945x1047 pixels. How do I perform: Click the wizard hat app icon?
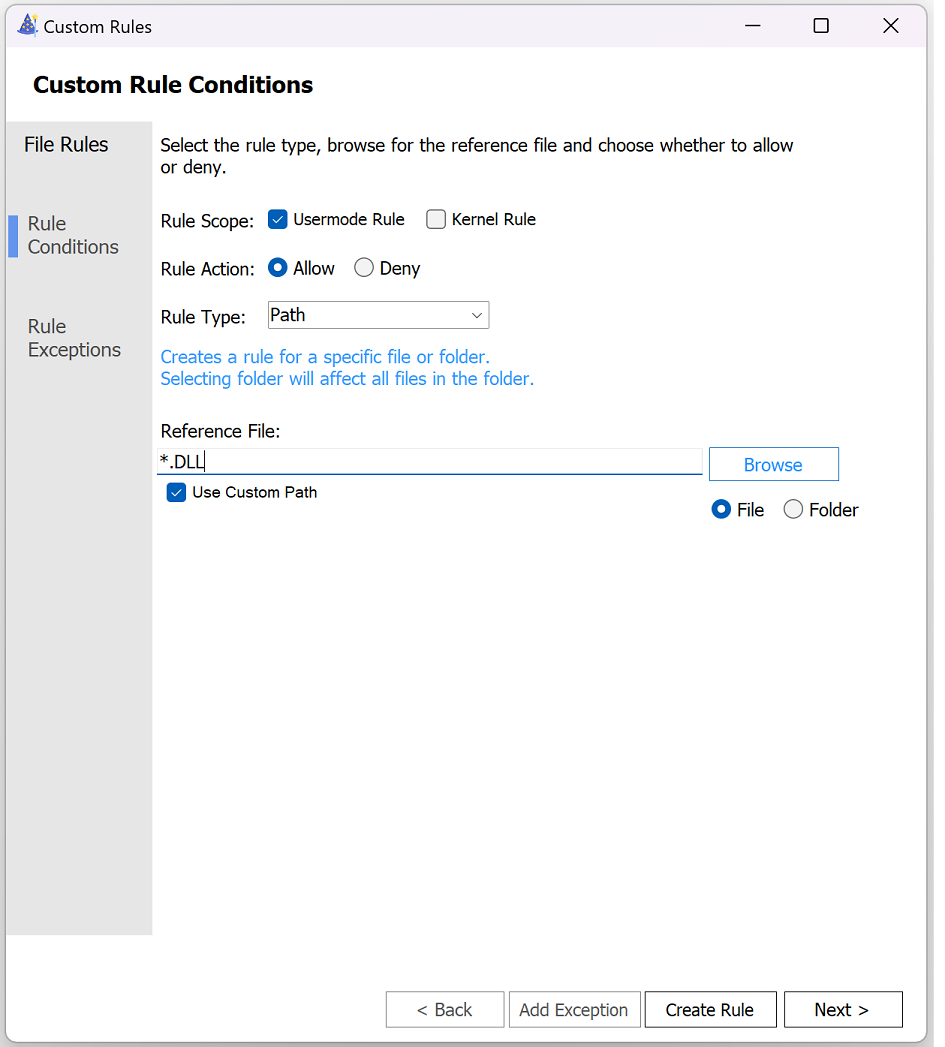(27, 27)
